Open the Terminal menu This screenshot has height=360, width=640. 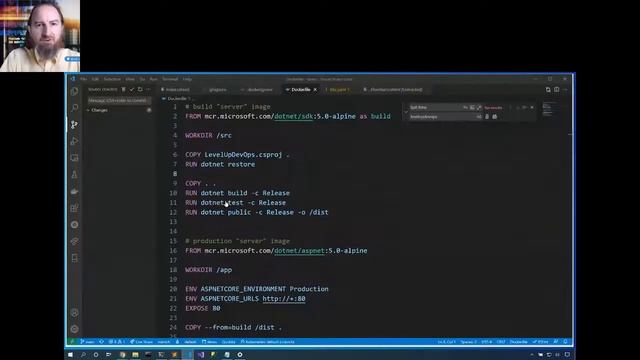click(x=170, y=79)
